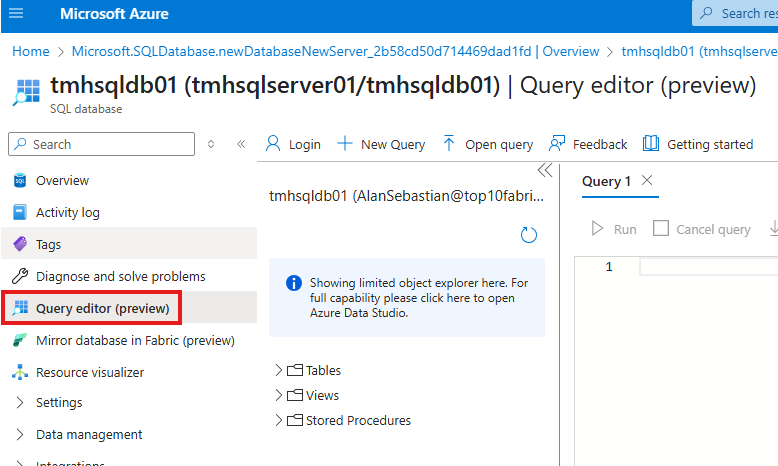
Task: Go to Home breadcrumb
Action: pyautogui.click(x=31, y=52)
